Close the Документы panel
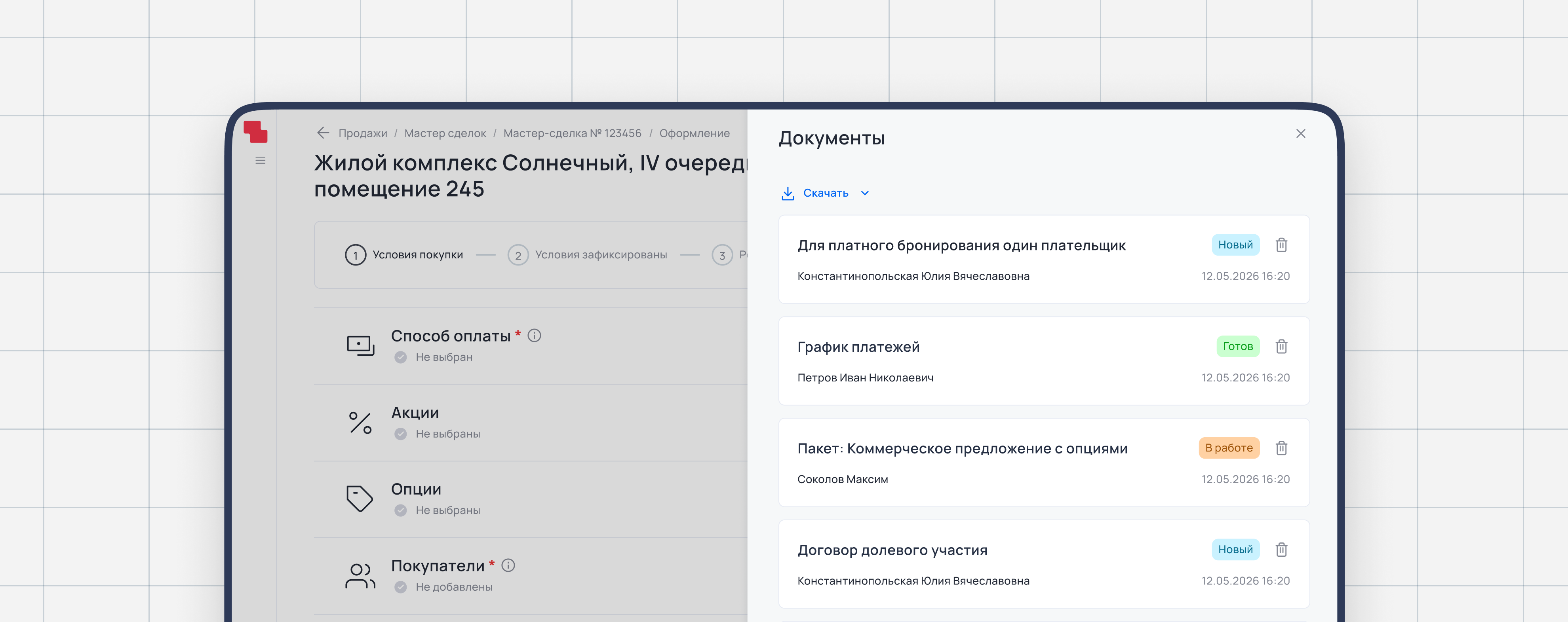The width and height of the screenshot is (1568, 622). (1301, 133)
